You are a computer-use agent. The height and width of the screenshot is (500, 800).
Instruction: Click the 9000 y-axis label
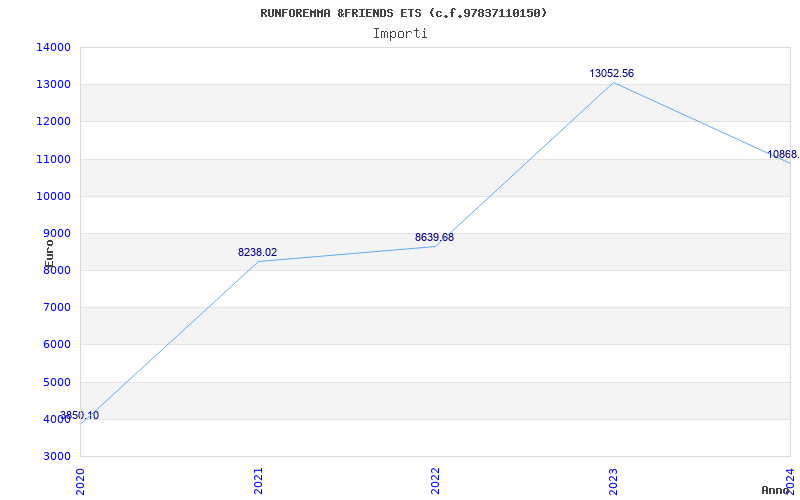click(x=56, y=234)
